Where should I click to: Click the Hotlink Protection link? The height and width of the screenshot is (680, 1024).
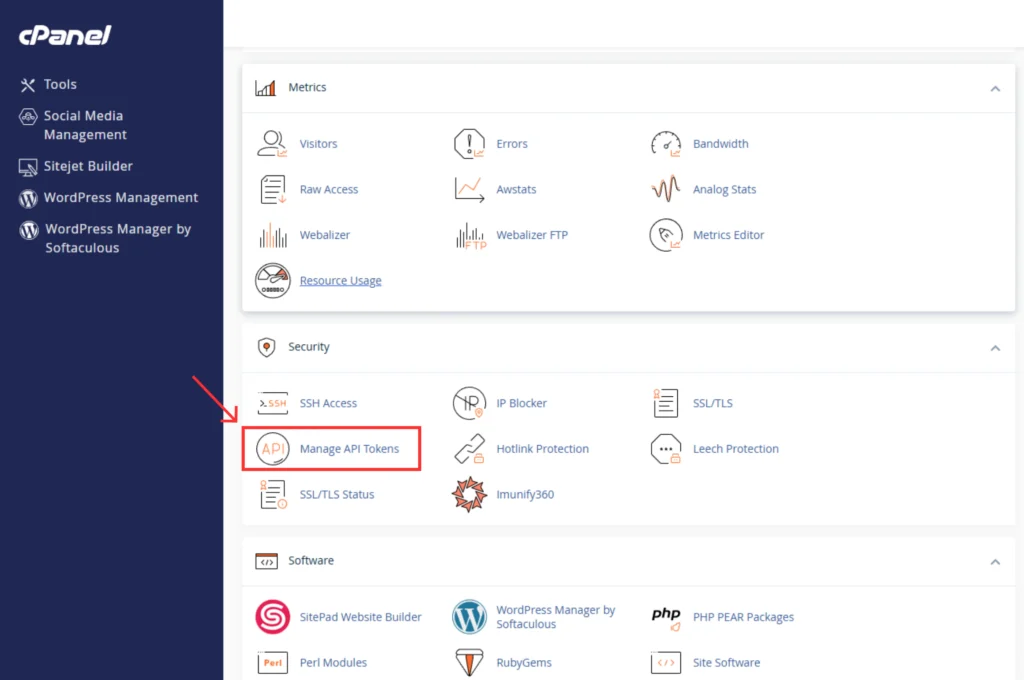[542, 449]
